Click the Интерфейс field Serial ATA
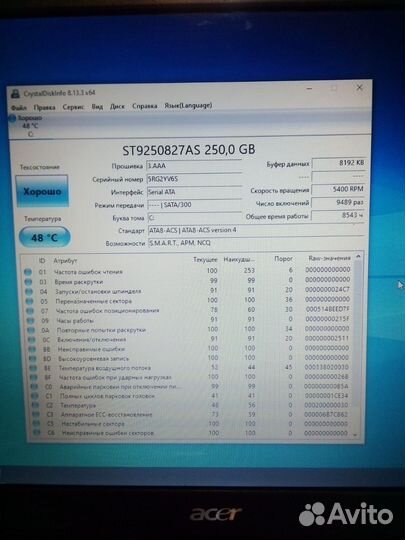The height and width of the screenshot is (540, 405). point(194,192)
